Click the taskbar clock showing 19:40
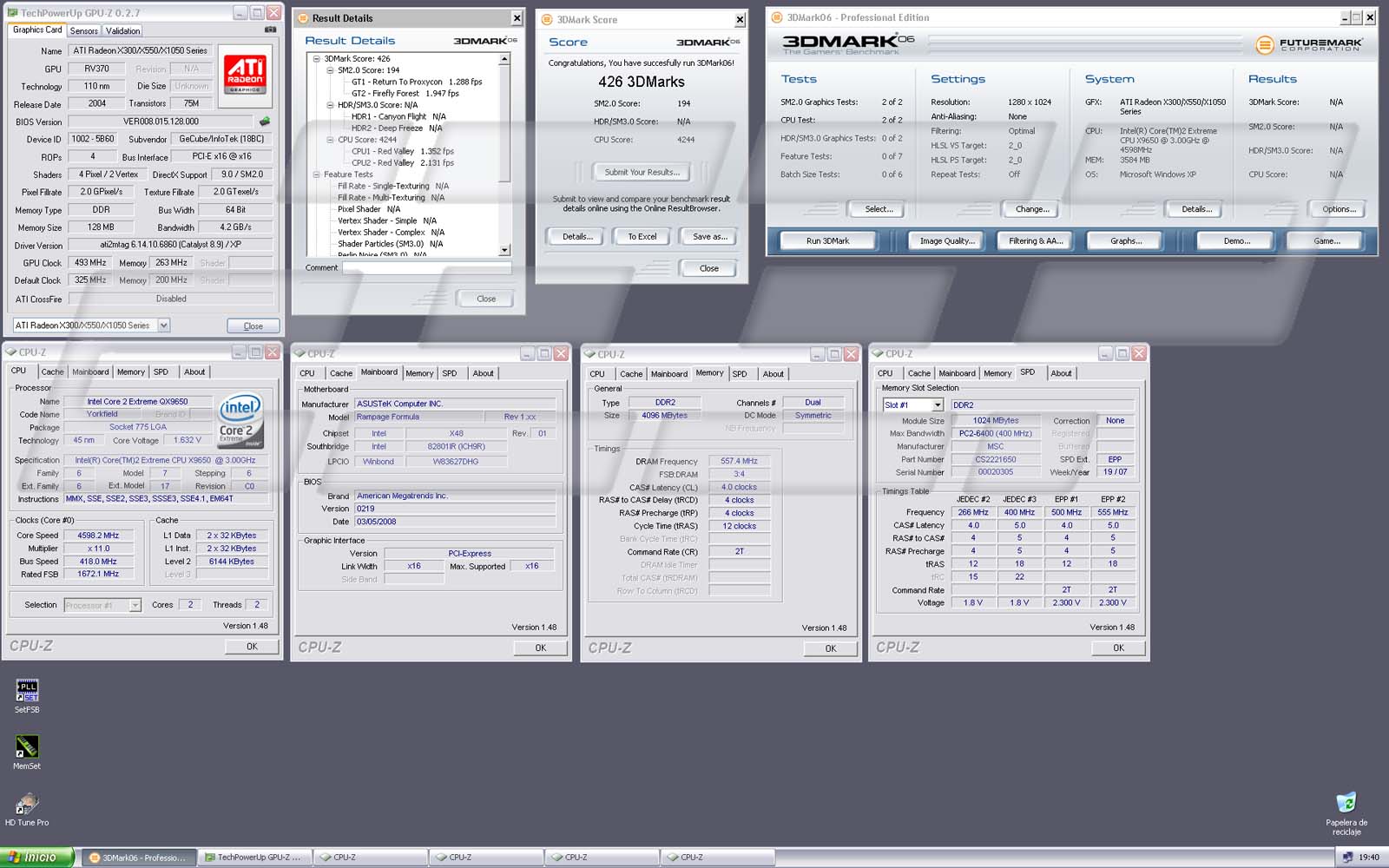Screen dimensions: 1389x868 pyautogui.click(x=1369, y=858)
